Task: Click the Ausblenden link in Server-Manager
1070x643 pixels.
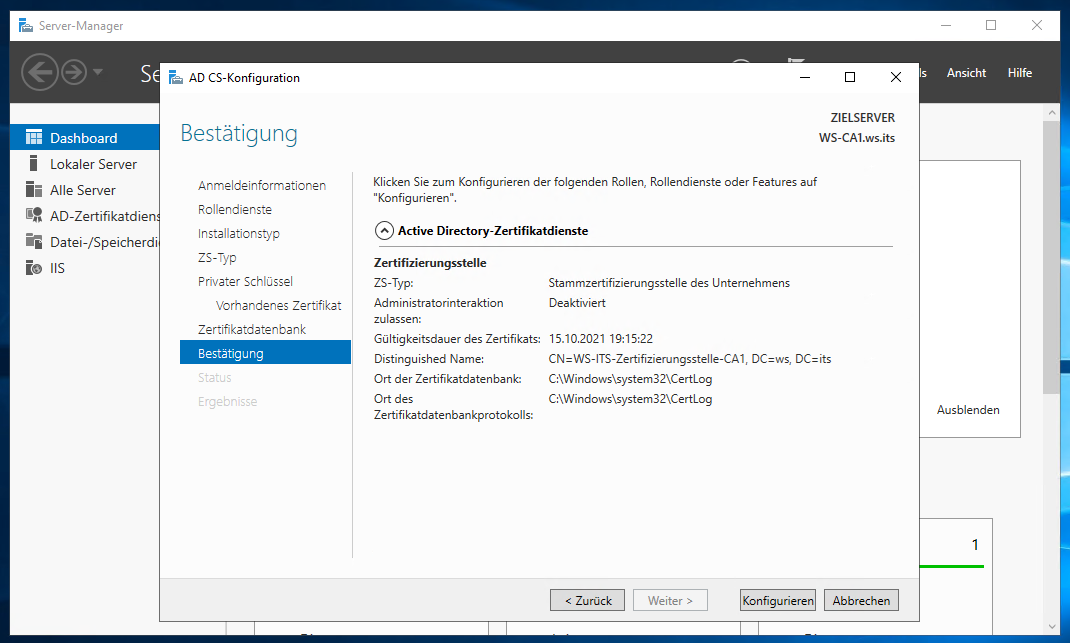Action: 968,410
